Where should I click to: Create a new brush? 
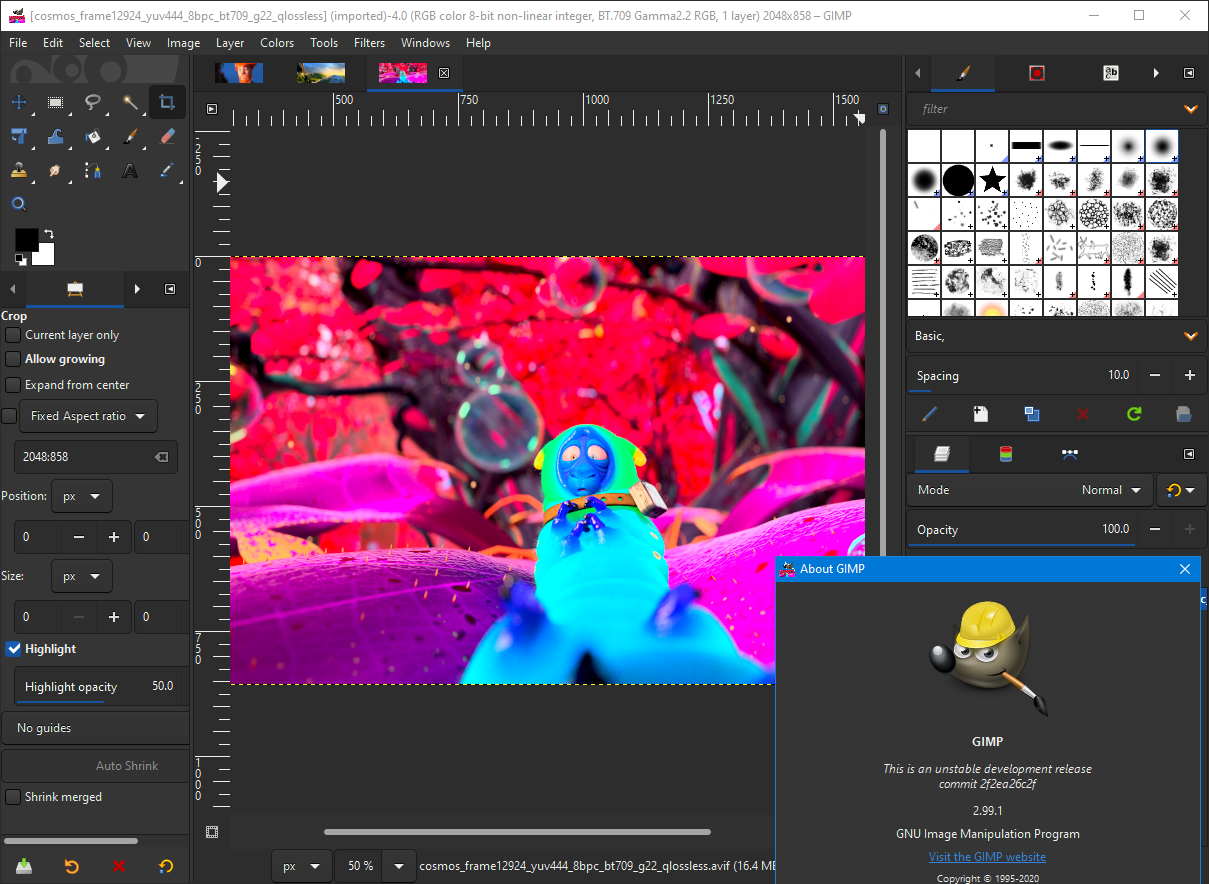click(x=981, y=413)
